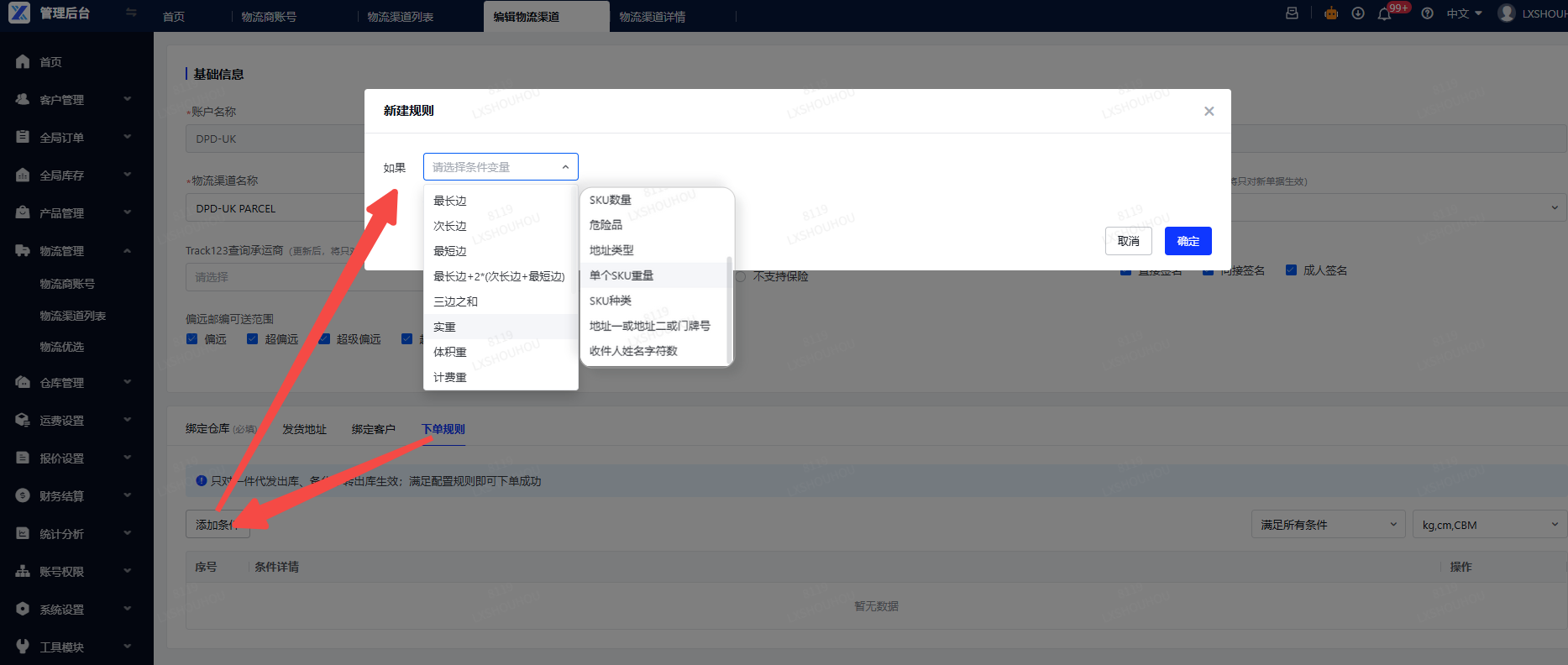1568x665 pixels.
Task: Click the download circle icon
Action: (1358, 13)
